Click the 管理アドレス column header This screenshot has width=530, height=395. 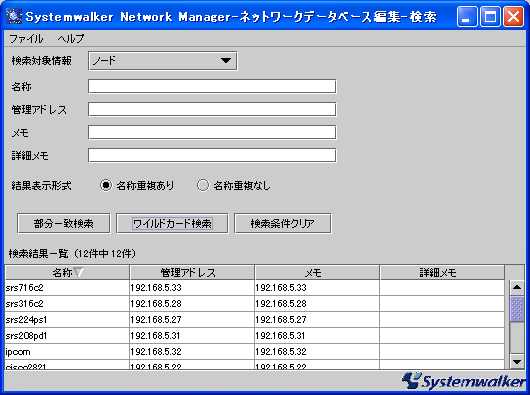tap(192, 272)
